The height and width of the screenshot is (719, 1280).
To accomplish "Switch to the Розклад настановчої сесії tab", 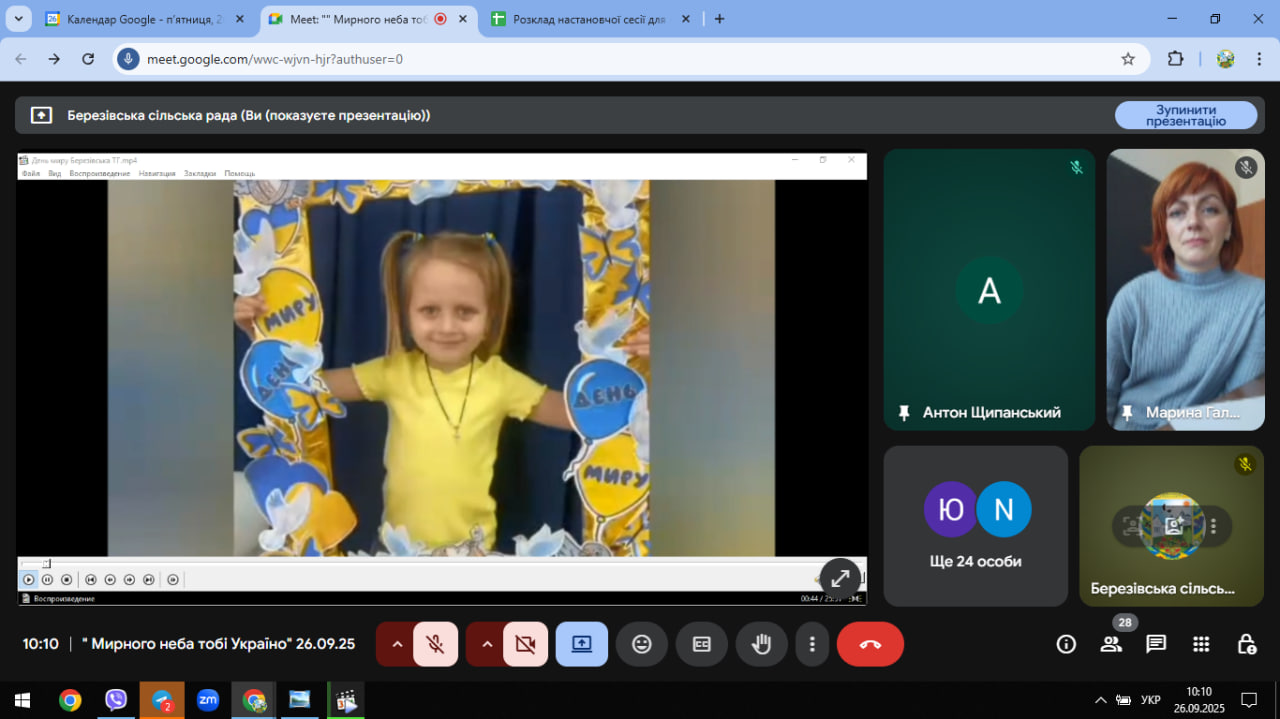I will (588, 19).
